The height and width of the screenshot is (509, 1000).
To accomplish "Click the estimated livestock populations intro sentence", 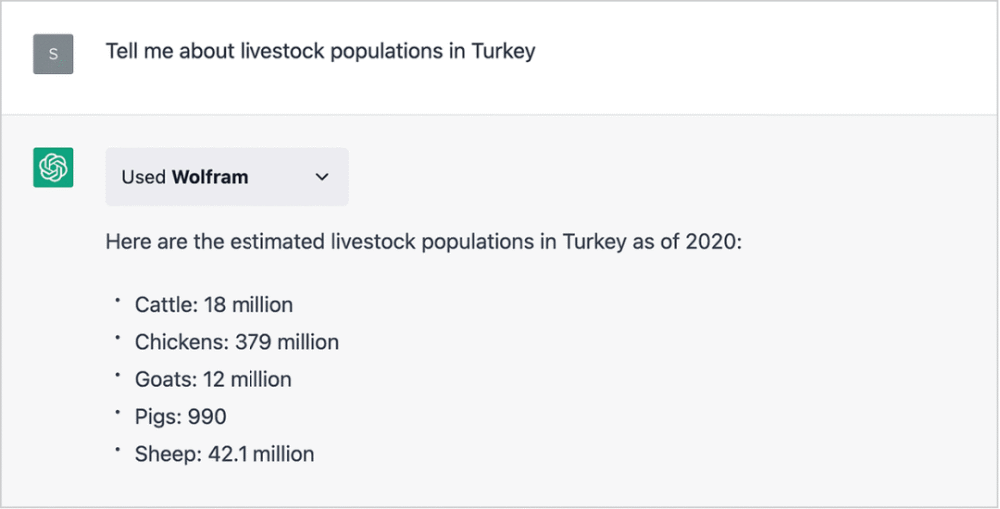I will click(x=423, y=242).
